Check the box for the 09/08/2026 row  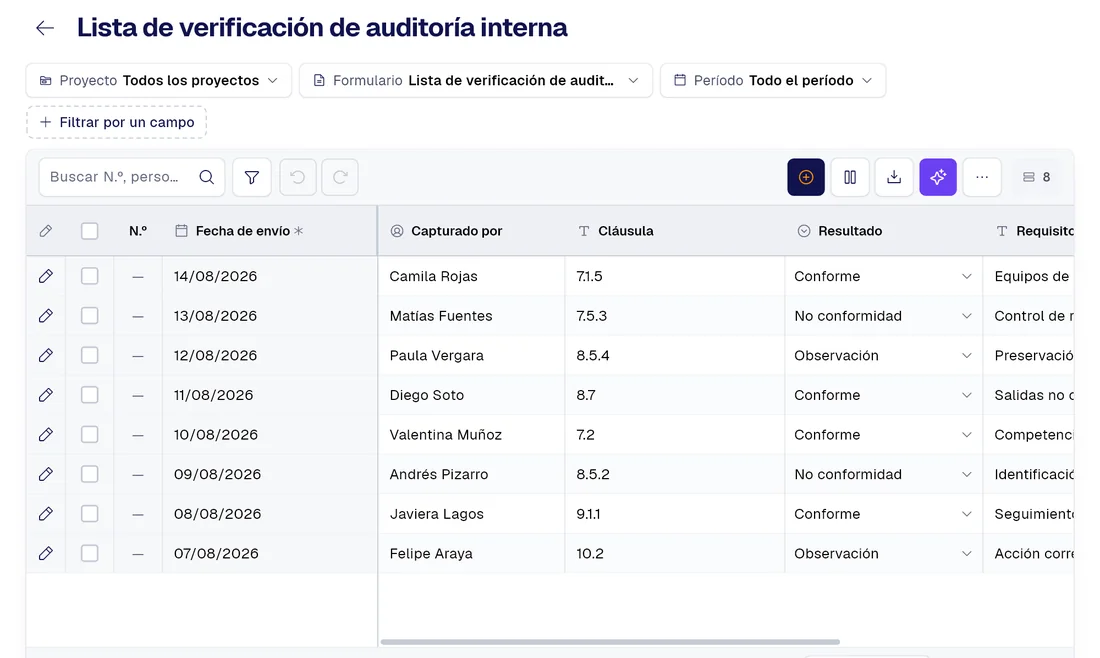pos(90,474)
